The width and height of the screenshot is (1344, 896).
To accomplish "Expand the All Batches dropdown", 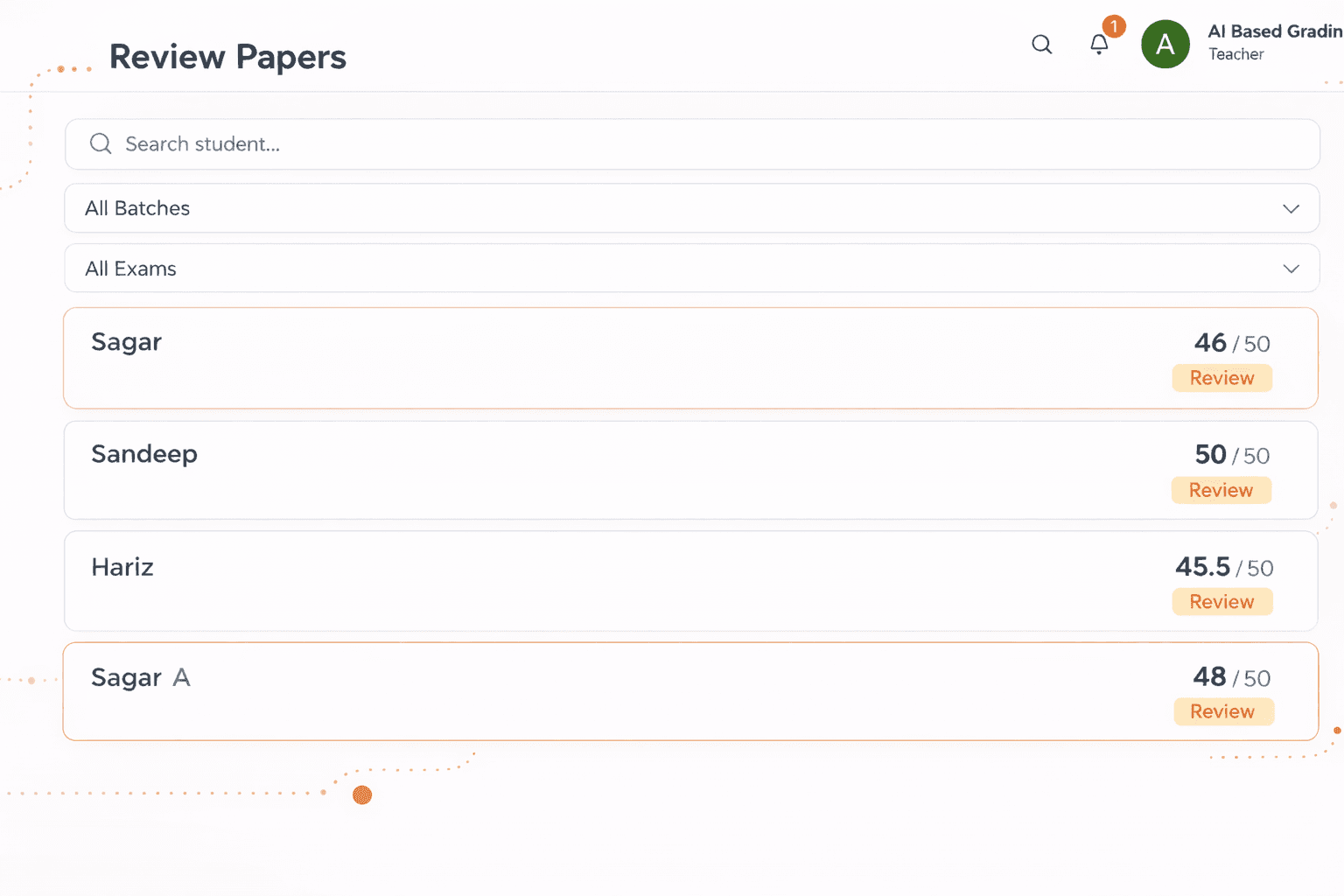I will pyautogui.click(x=691, y=208).
